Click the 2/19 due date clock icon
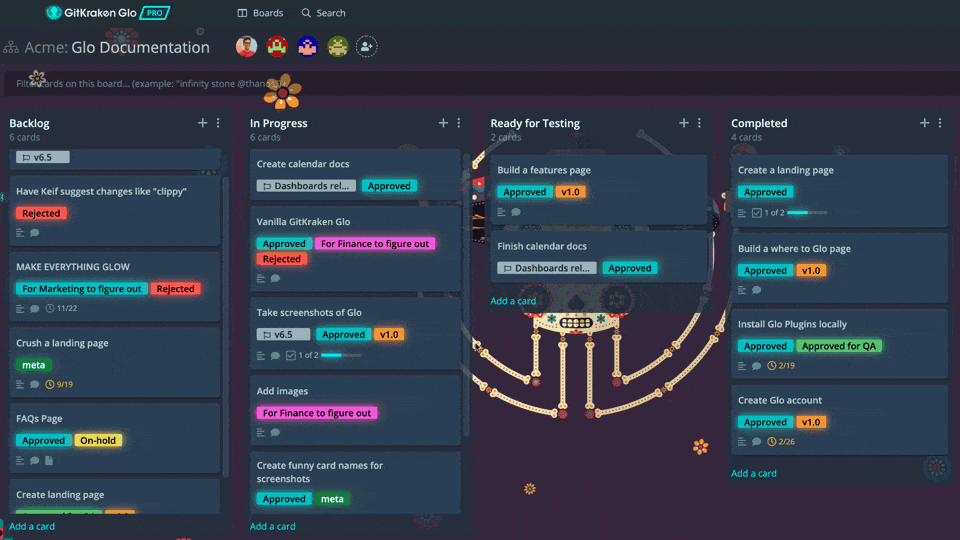The image size is (960, 540). (x=772, y=366)
